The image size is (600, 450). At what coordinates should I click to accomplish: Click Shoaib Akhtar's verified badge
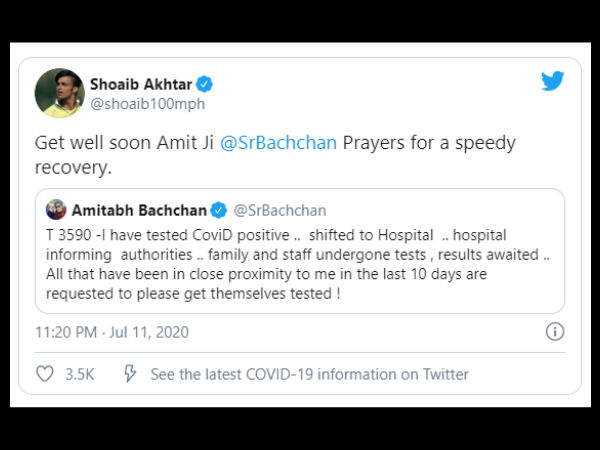(204, 84)
